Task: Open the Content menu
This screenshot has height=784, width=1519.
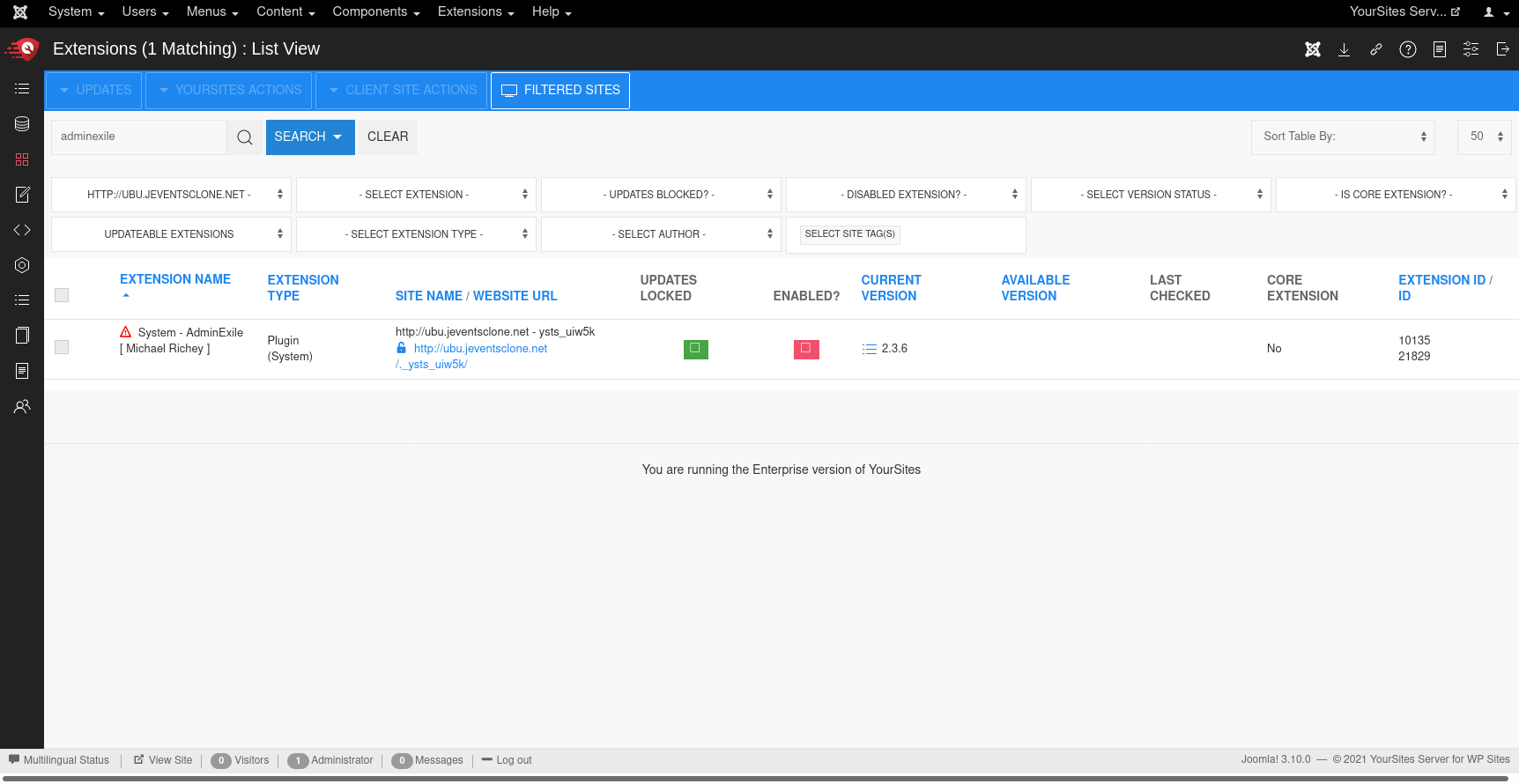Action: click(285, 12)
